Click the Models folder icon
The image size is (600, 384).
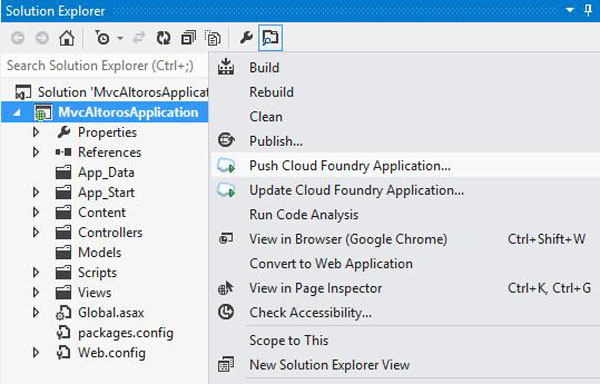(63, 252)
